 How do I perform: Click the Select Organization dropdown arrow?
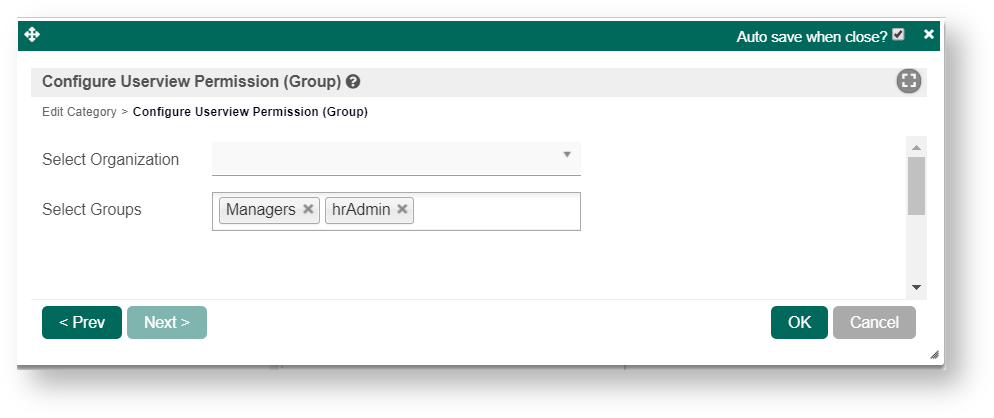tap(566, 155)
